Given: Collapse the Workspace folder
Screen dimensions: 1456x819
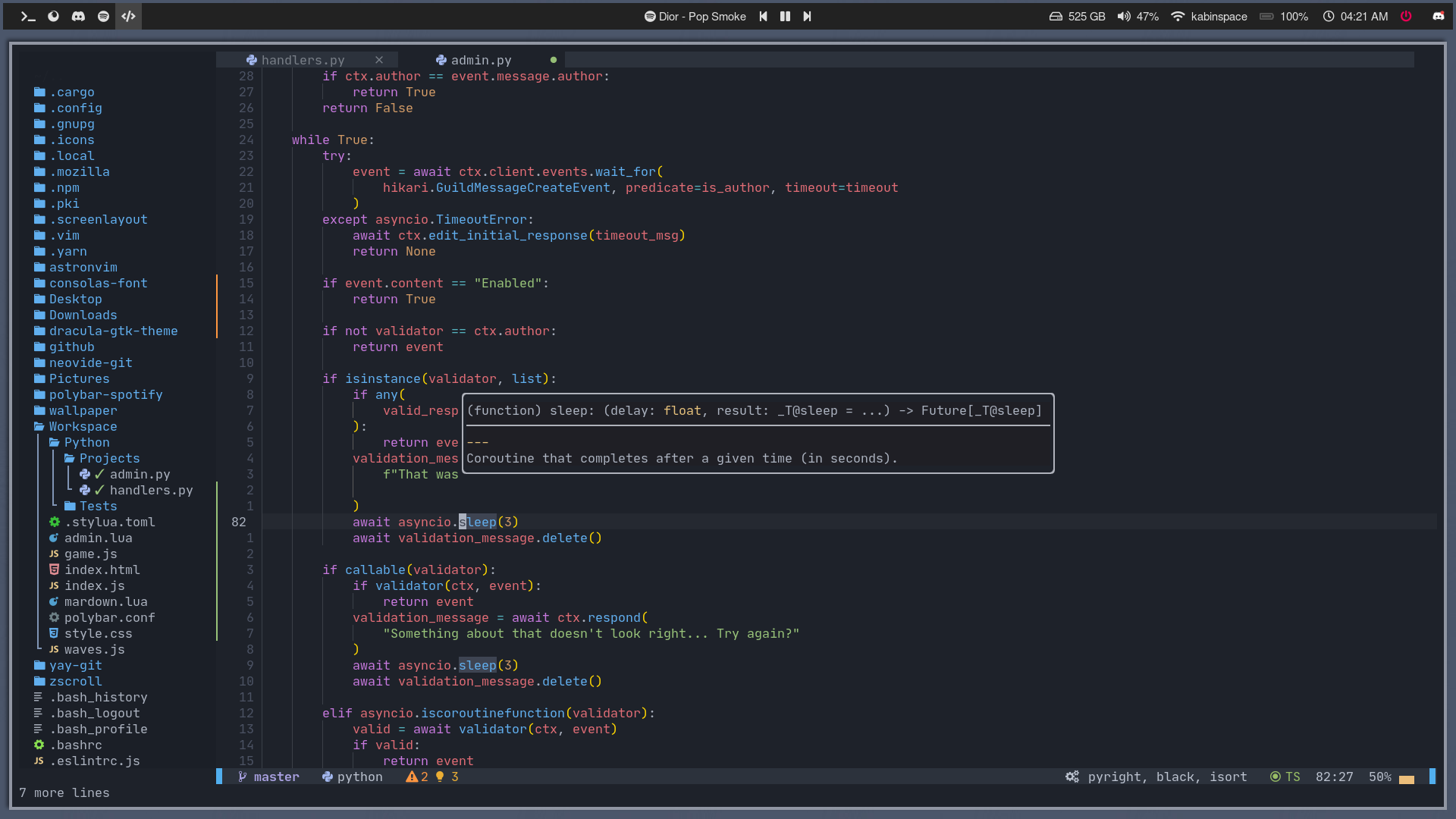Looking at the screenshot, I should [82, 426].
